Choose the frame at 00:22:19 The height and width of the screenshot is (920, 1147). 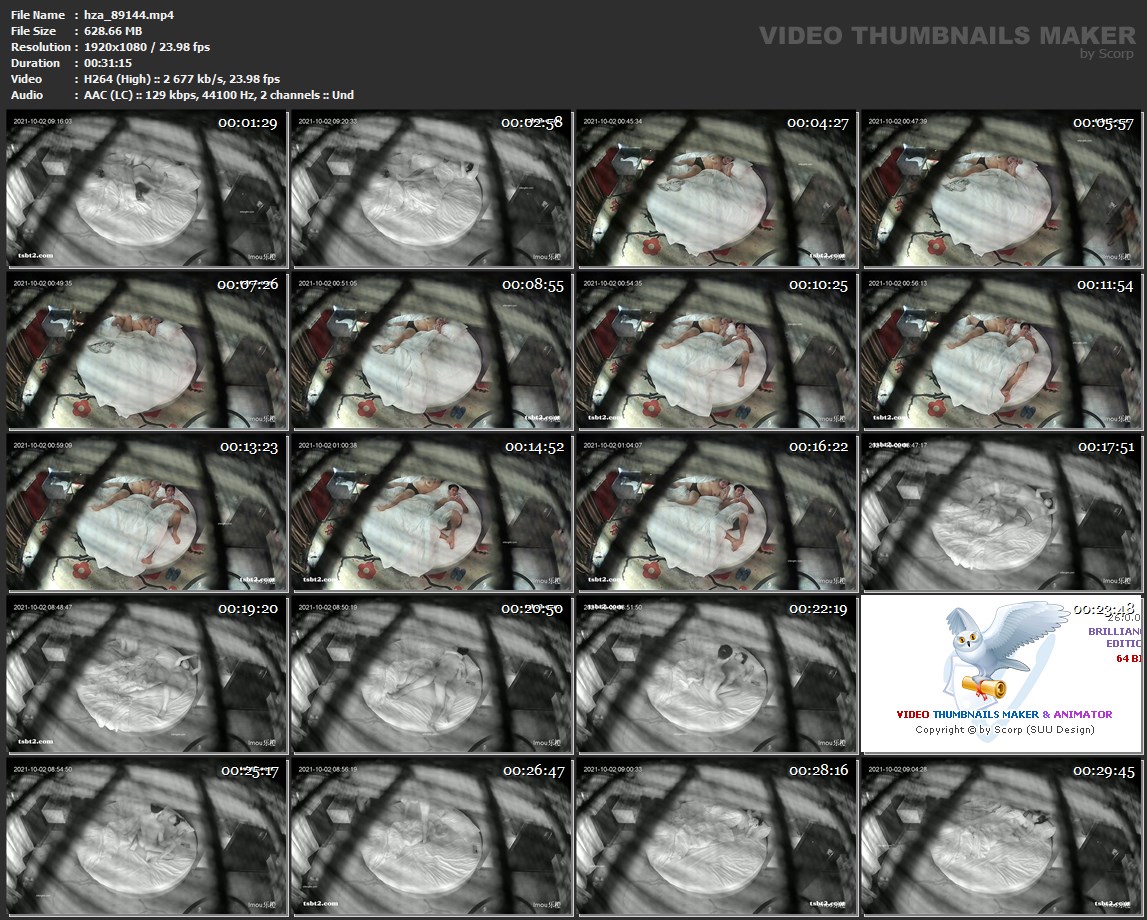(717, 674)
